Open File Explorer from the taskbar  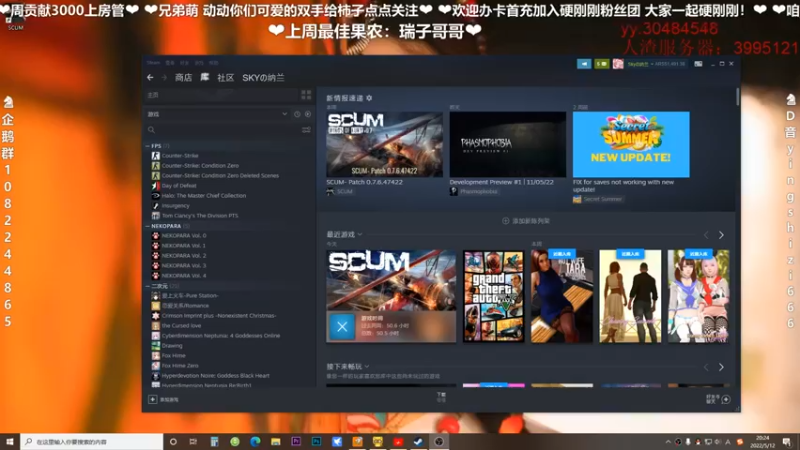(276, 442)
